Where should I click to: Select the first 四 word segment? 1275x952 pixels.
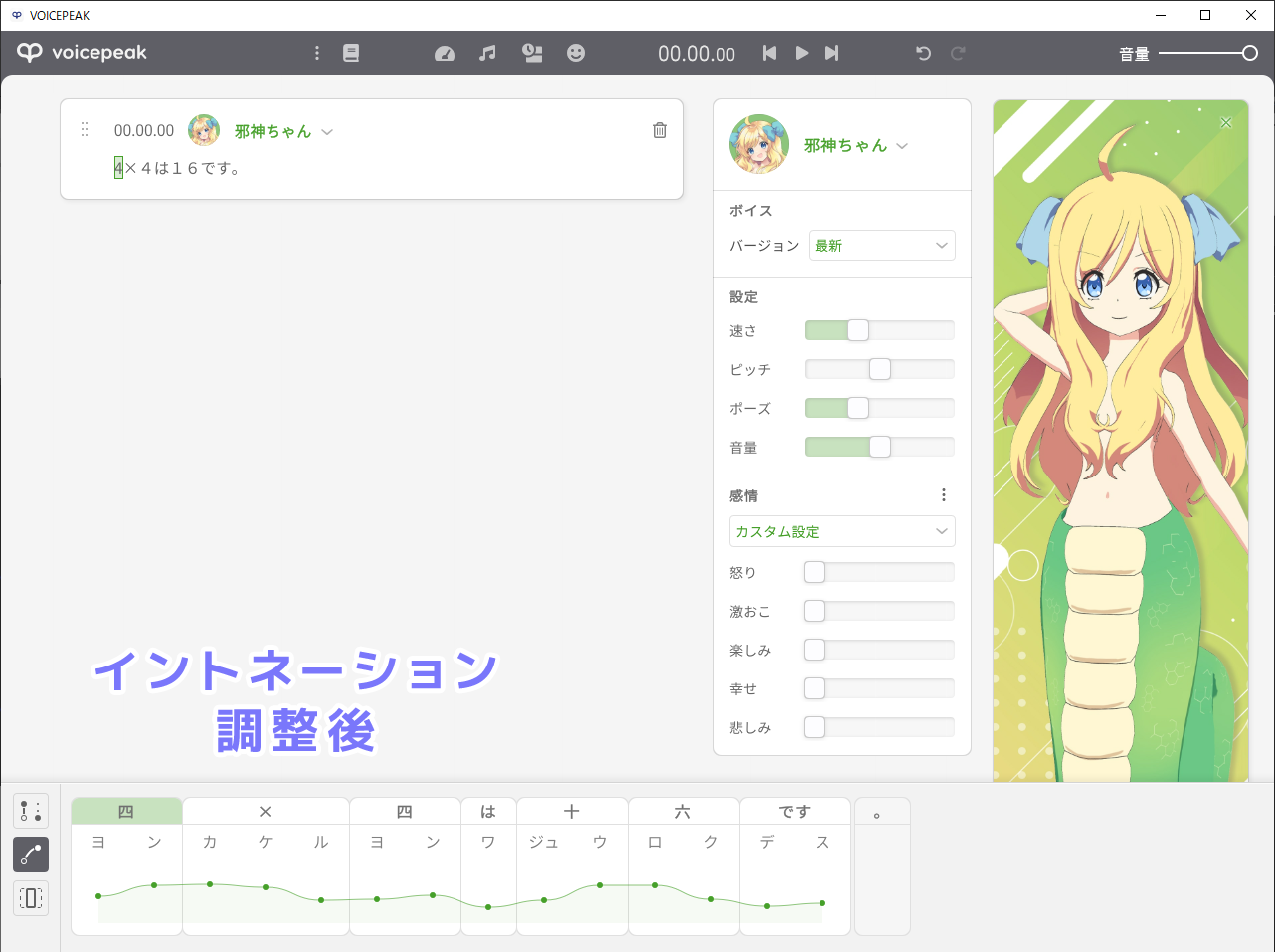[126, 811]
